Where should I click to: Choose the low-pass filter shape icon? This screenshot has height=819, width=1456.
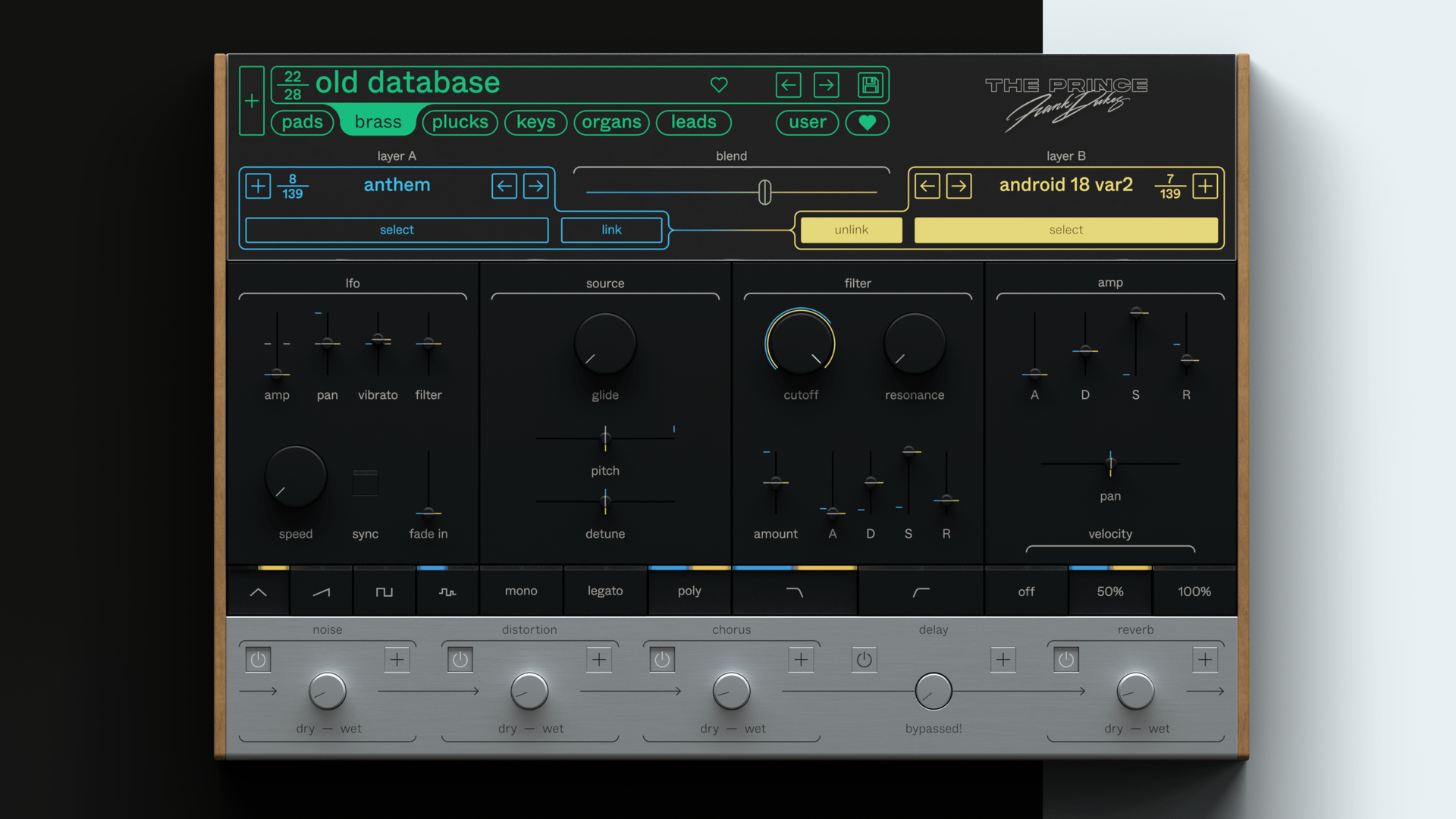tap(794, 591)
